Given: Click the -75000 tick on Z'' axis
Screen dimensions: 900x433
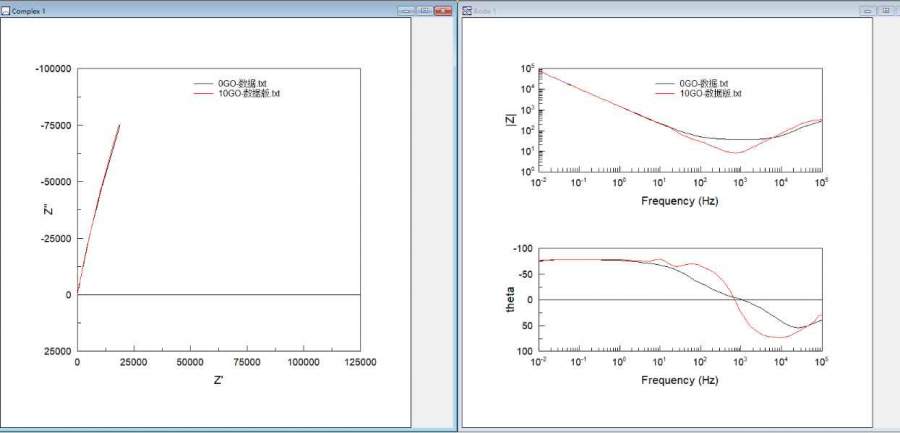Looking at the screenshot, I should pos(56,125).
